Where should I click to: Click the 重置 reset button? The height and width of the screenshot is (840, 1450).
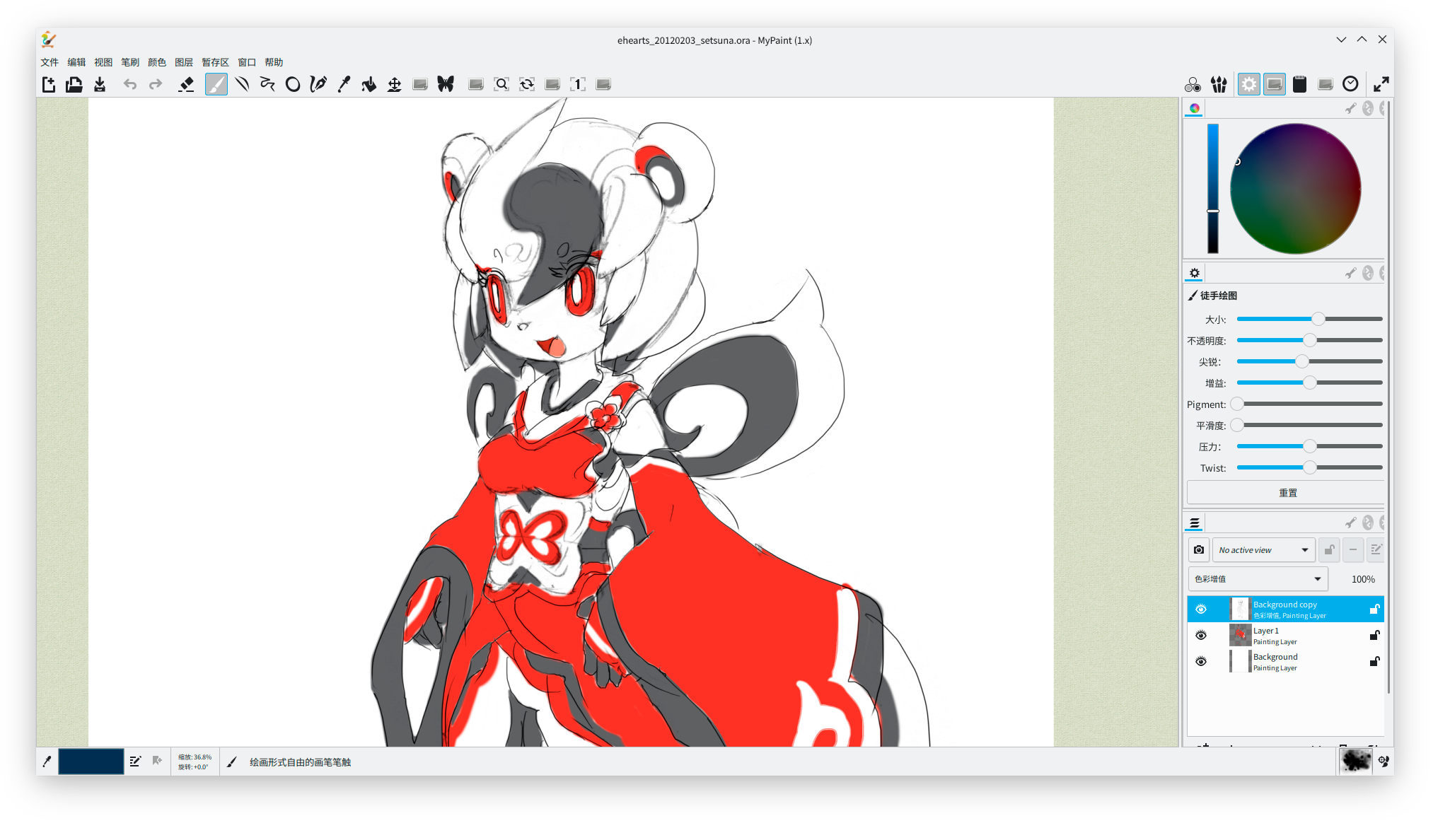pos(1287,493)
